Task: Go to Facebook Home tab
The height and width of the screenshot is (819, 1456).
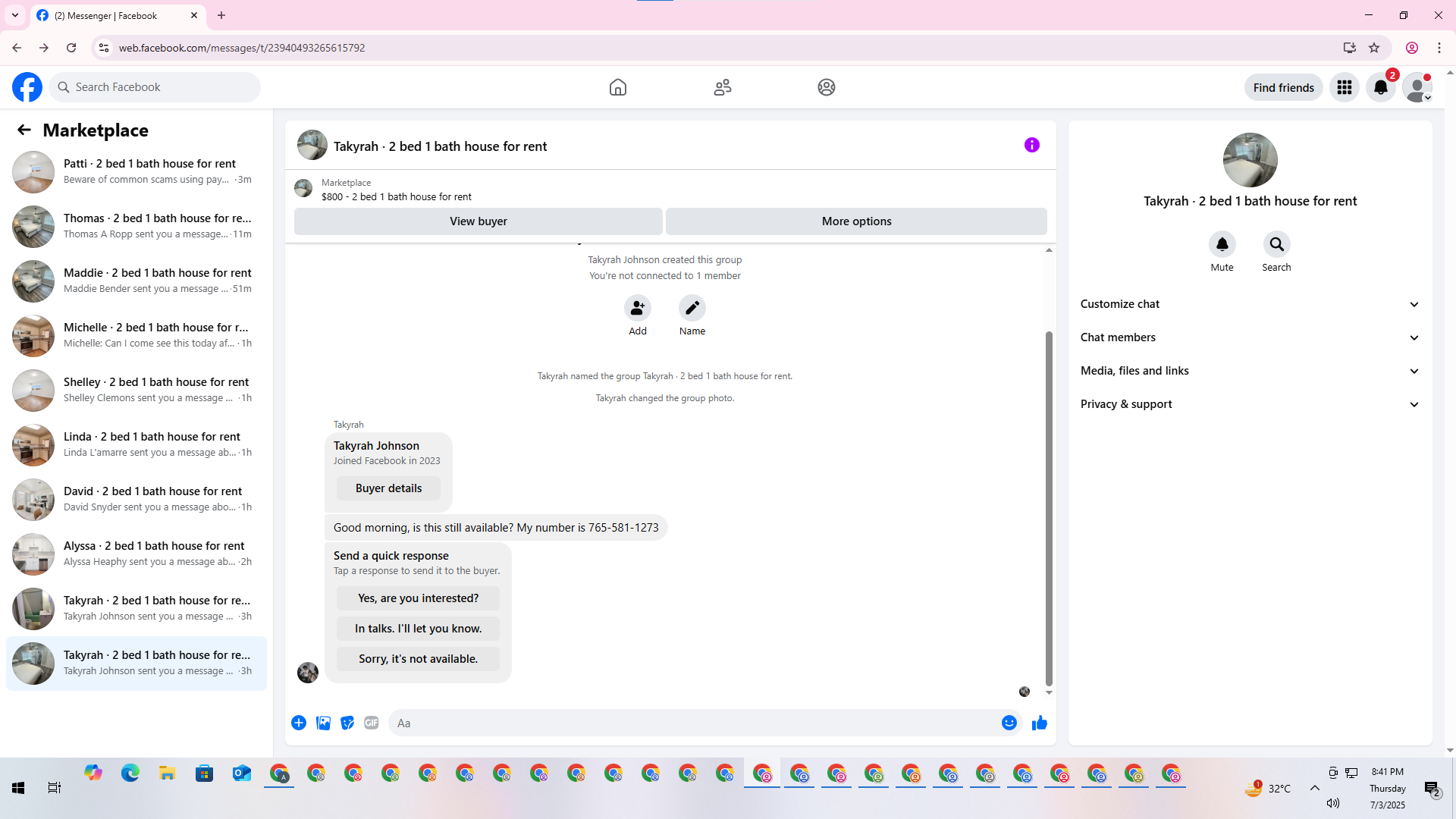Action: coord(617,87)
